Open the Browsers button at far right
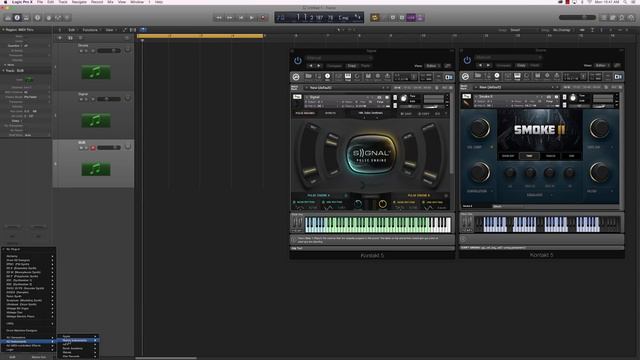This screenshot has height=360, width=640. pyautogui.click(x=631, y=18)
